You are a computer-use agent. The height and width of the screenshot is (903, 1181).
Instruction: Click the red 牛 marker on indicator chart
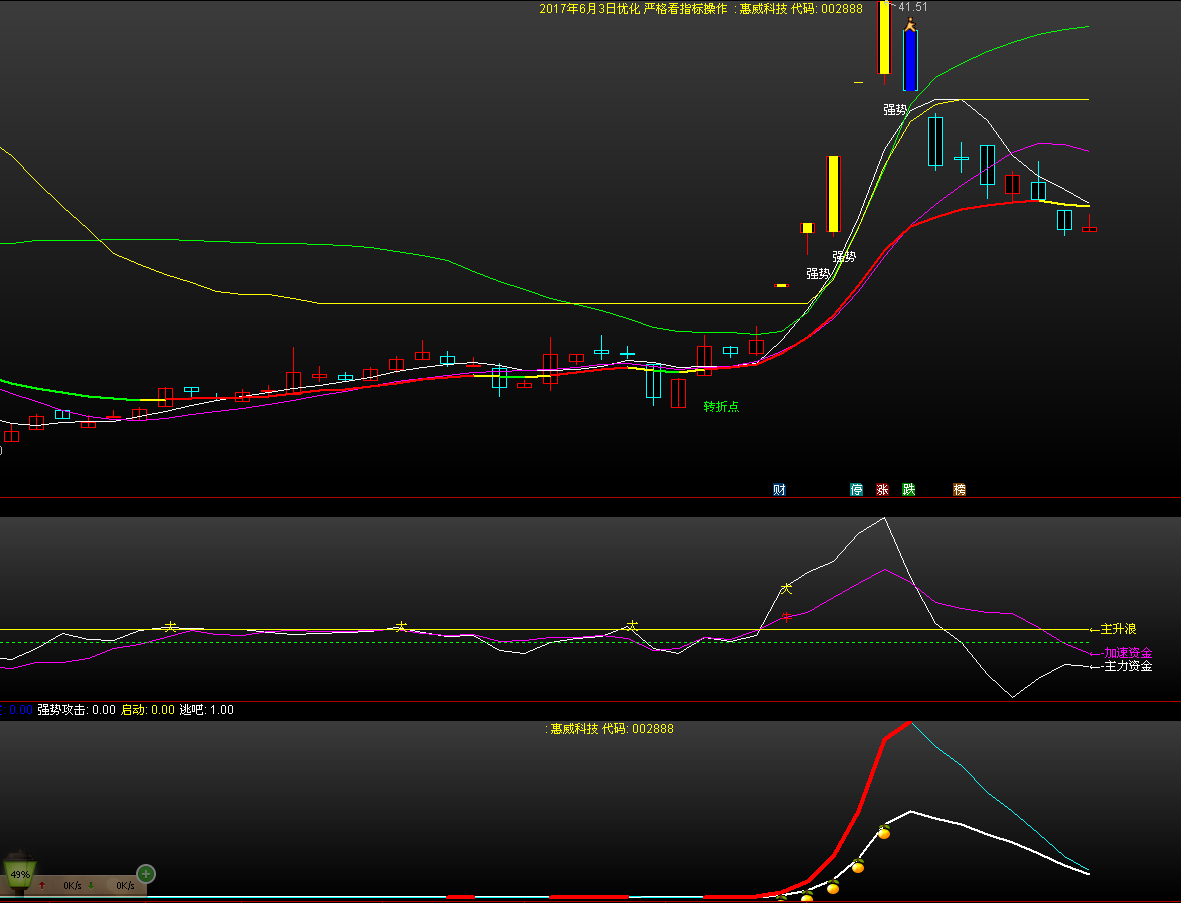tap(786, 618)
